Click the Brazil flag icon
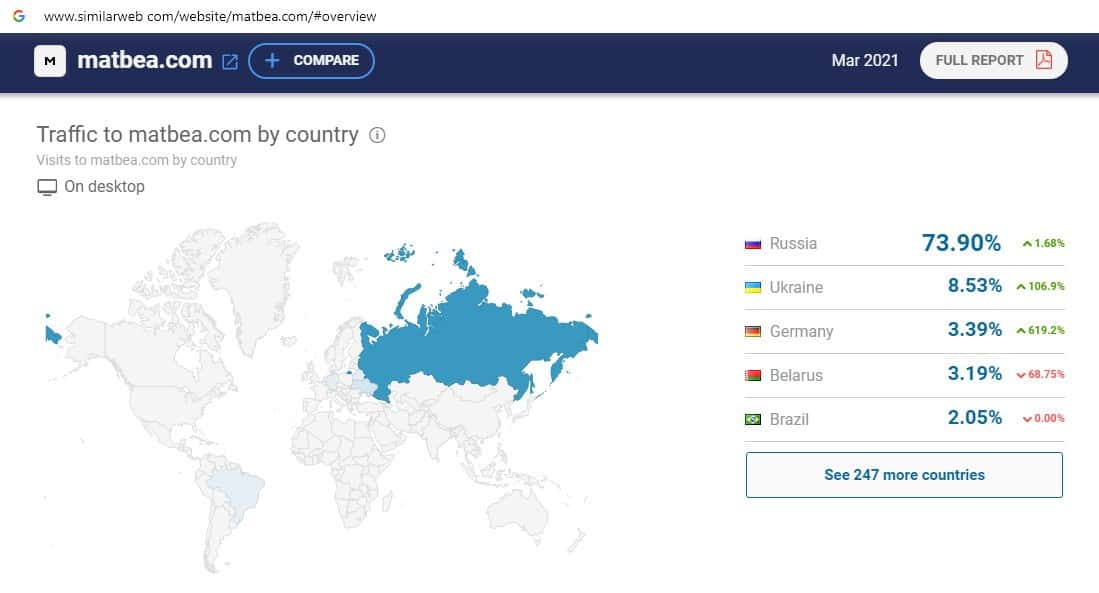This screenshot has width=1099, height=593. coord(753,419)
